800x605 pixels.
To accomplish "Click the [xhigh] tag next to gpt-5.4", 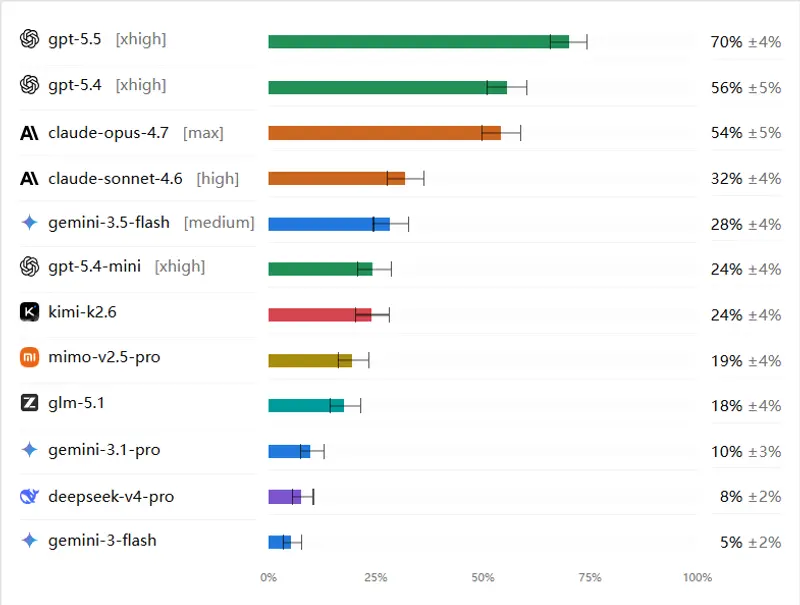I will click(x=141, y=85).
